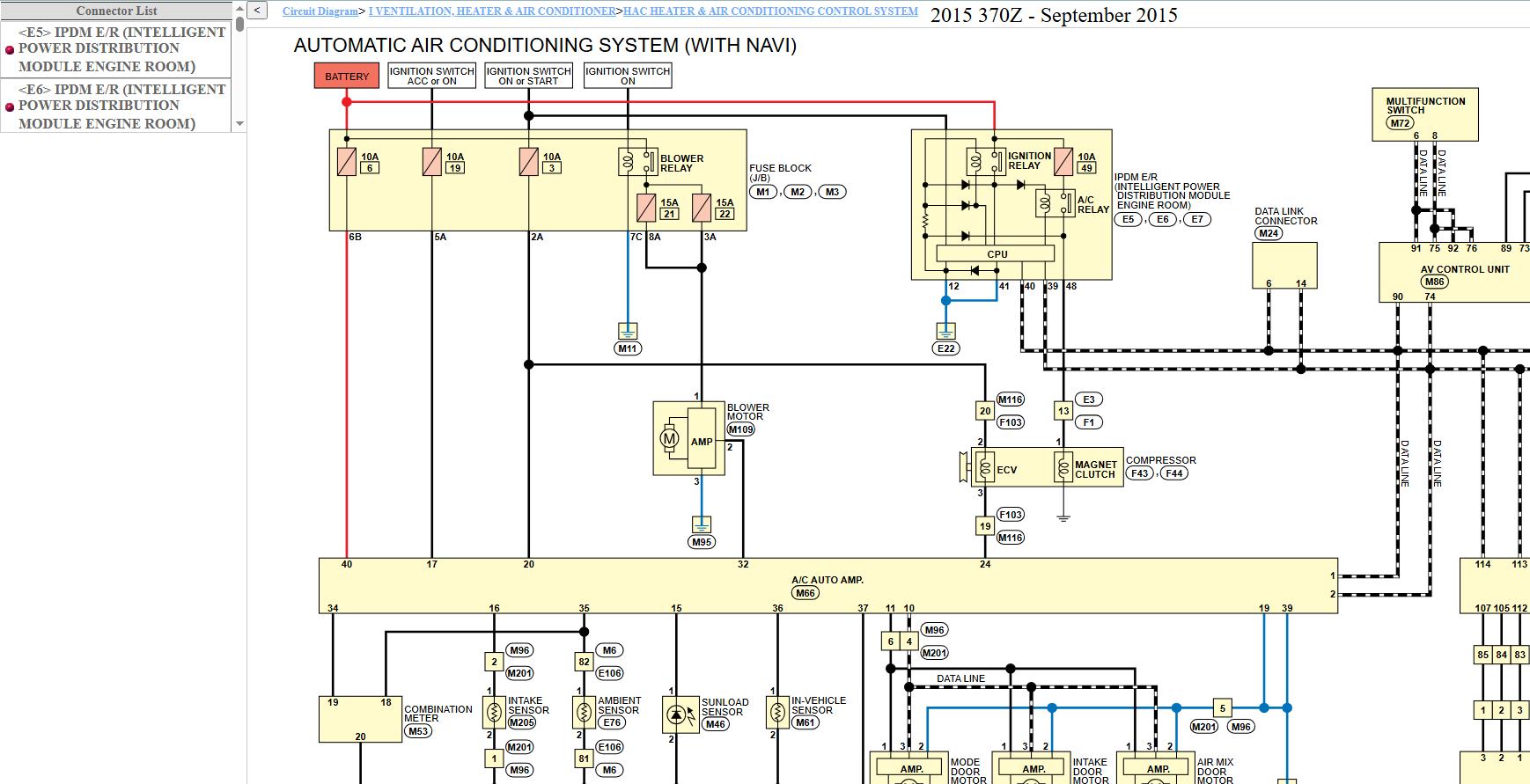Viewport: 1530px width, 784px height.
Task: Open fuse block connector M3
Action: [832, 192]
